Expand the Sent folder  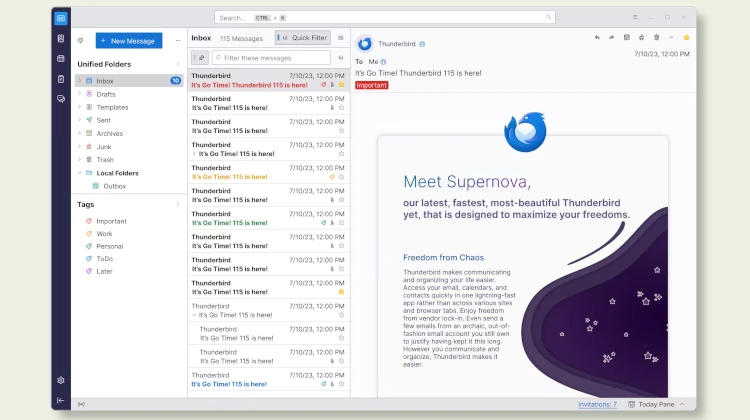[80, 120]
